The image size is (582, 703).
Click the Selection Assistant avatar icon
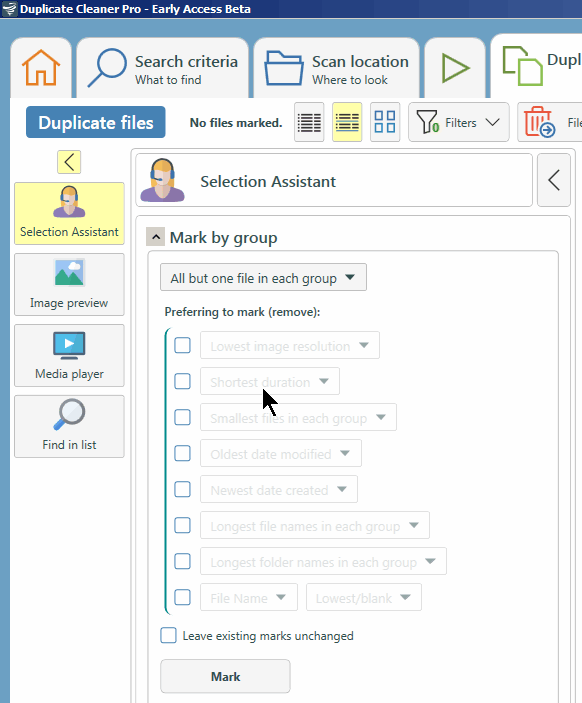(x=162, y=180)
